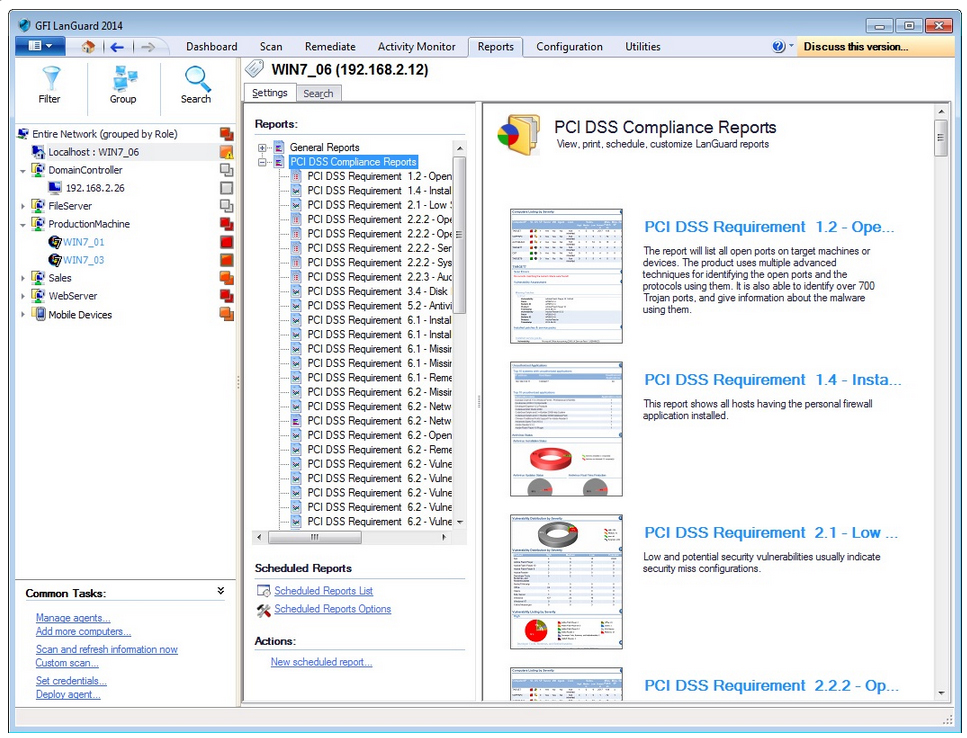Click the 192.168.2.26 status icon
This screenshot has width=967, height=738.
226,188
